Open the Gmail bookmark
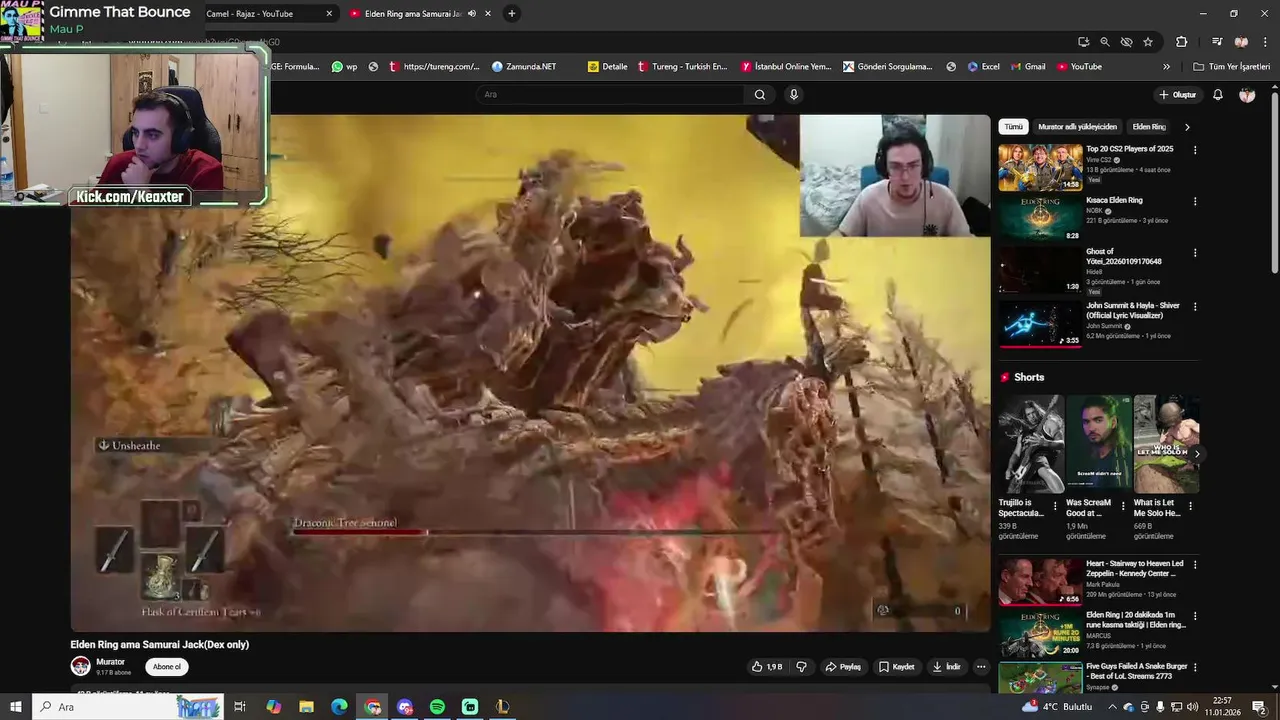1280x720 pixels. click(1027, 67)
